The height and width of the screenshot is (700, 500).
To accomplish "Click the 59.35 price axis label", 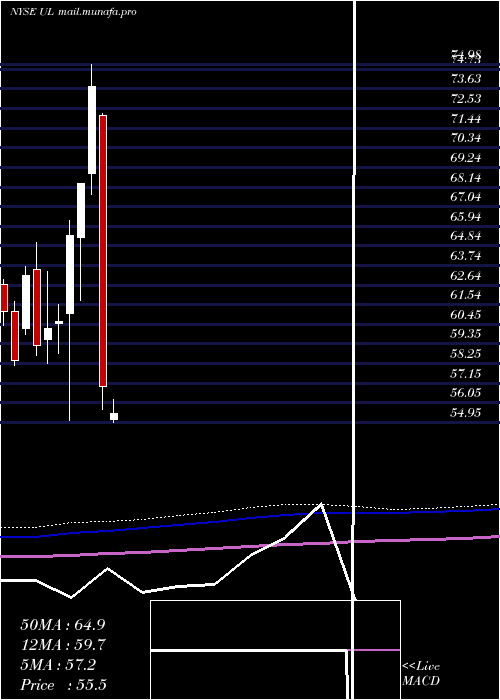I will click(466, 334).
